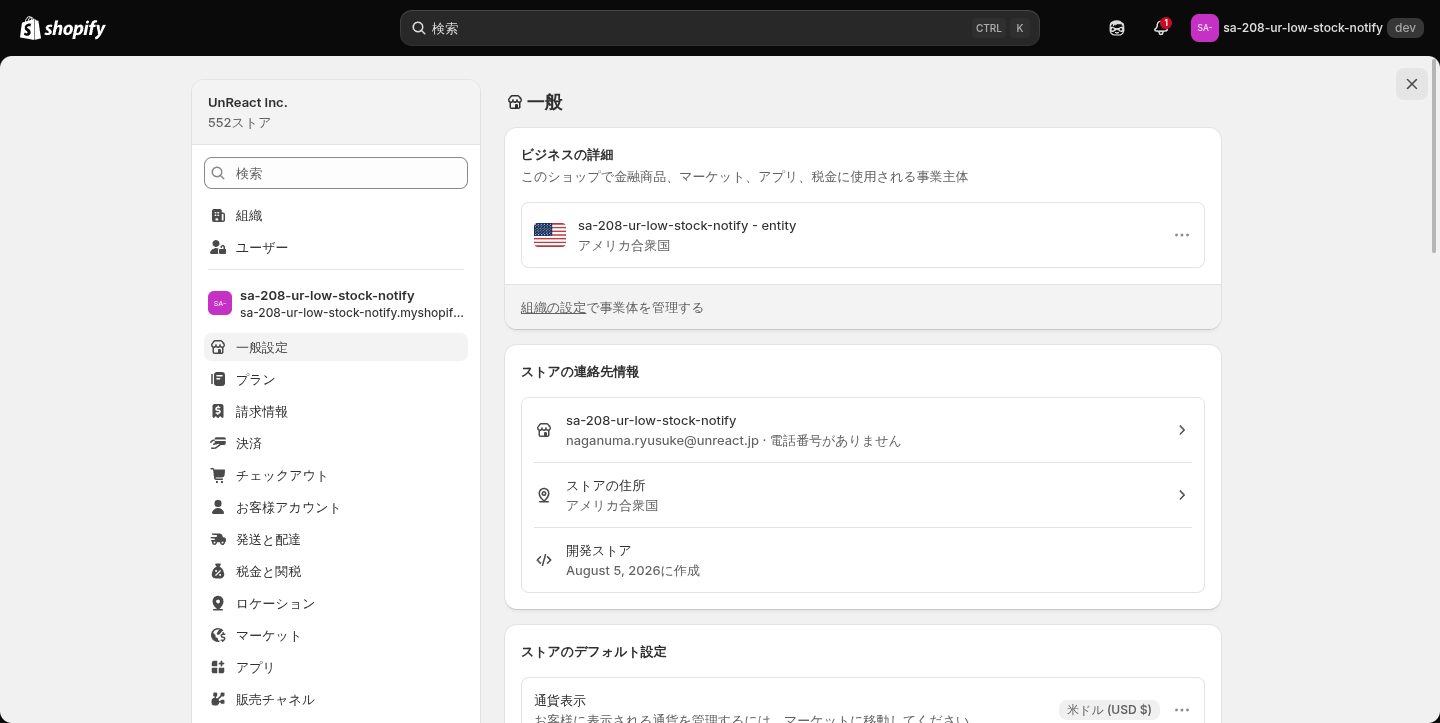The height and width of the screenshot is (723, 1440).
Task: Click the US flag on entity row
Action: click(550, 235)
